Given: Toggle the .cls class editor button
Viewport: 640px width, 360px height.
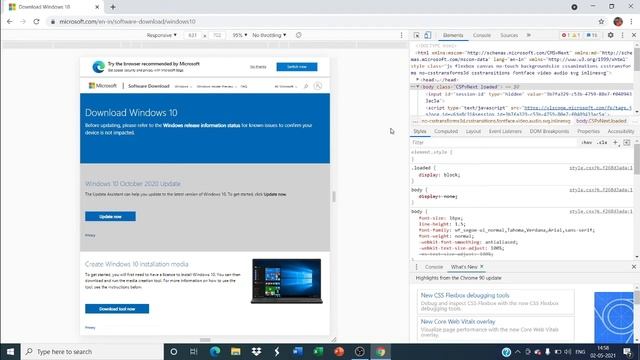Looking at the screenshot, I should [x=602, y=142].
